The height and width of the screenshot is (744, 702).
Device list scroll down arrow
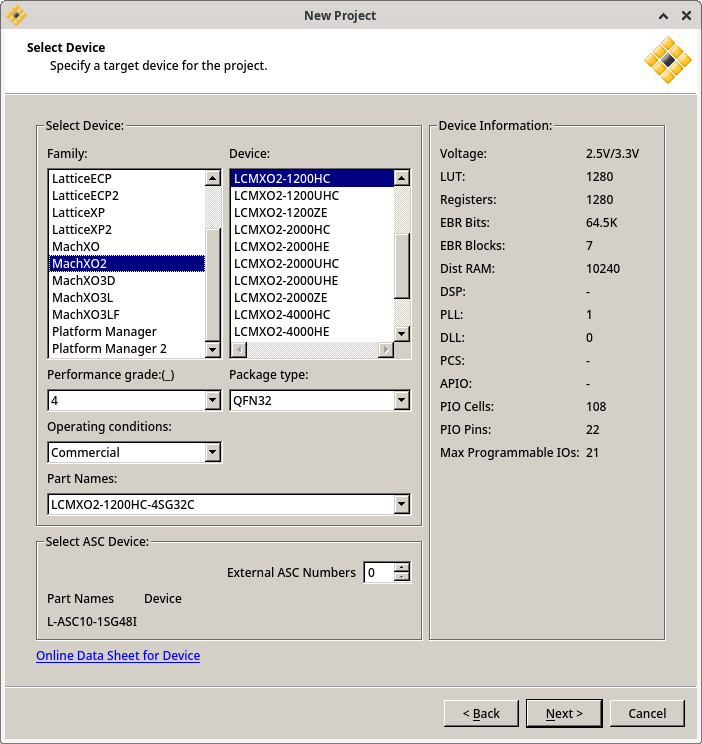click(402, 334)
